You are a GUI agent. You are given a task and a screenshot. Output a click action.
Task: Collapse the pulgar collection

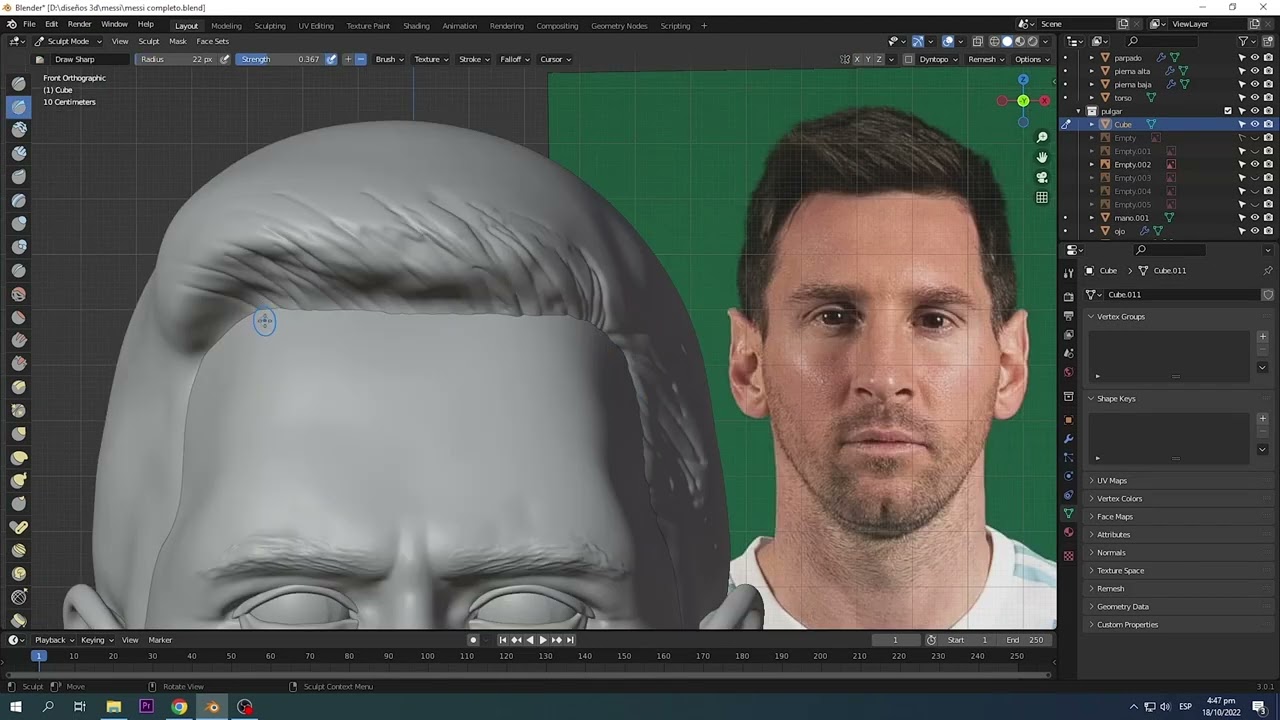1079,111
